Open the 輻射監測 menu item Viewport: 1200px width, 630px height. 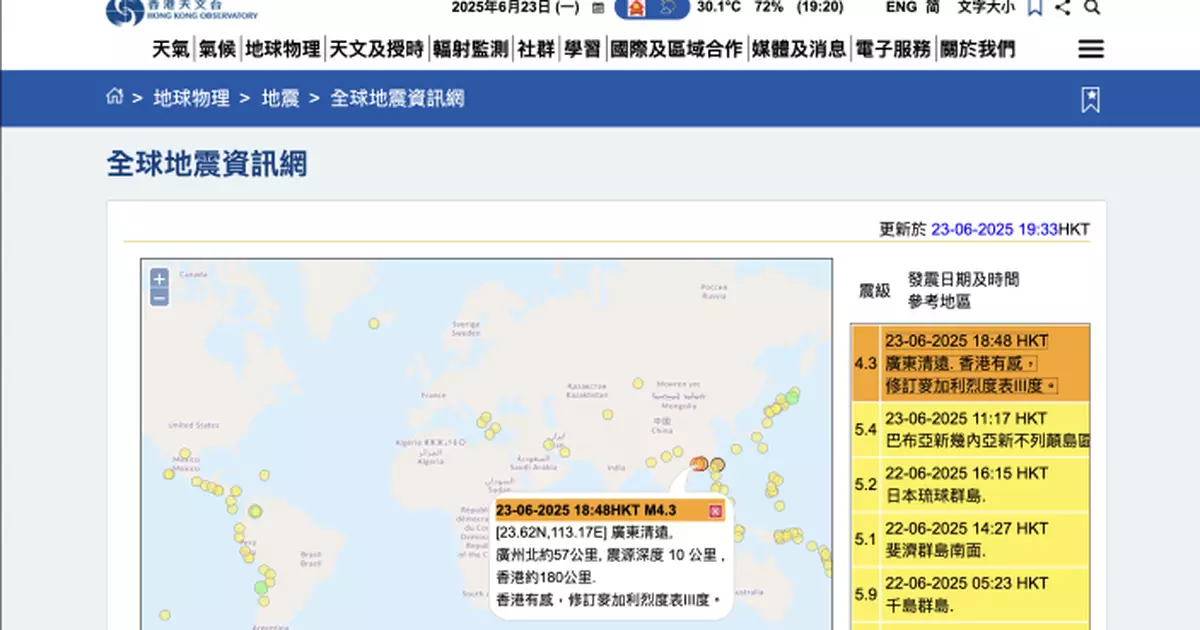click(x=471, y=47)
